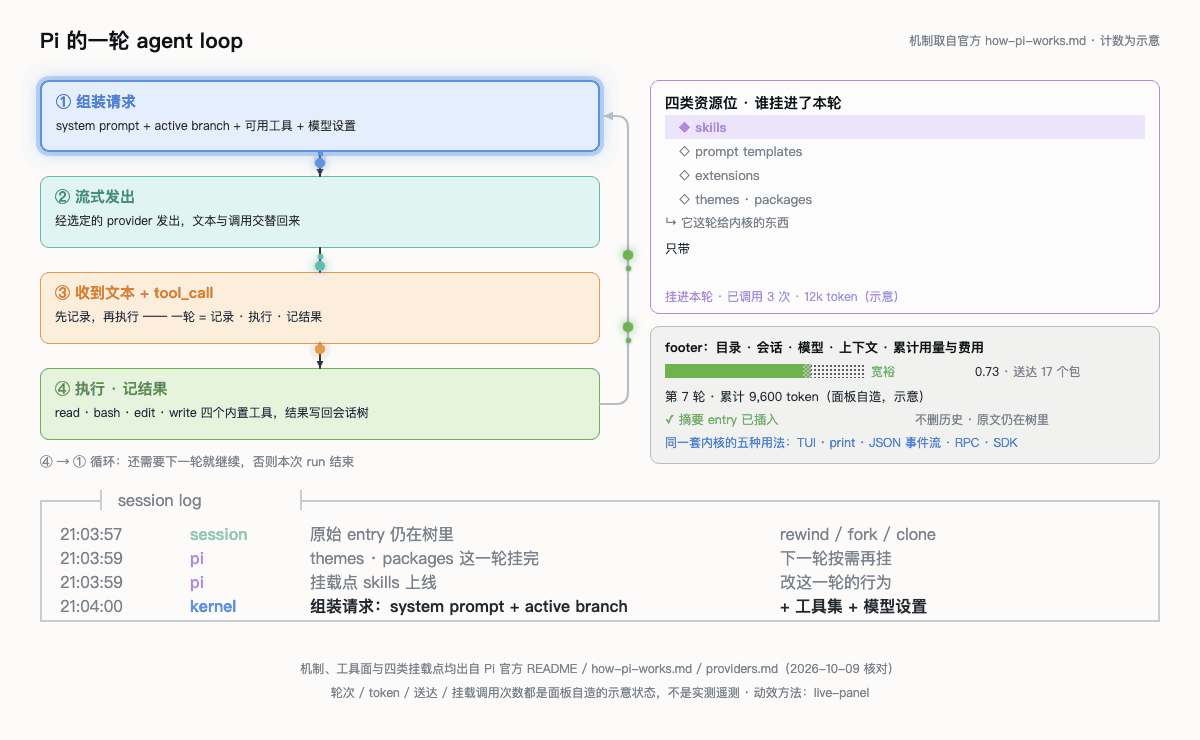Viewport: 1200px width, 740px height.
Task: Click the 挂进本轮 · 已调用 3 次 status line
Action: tap(781, 296)
